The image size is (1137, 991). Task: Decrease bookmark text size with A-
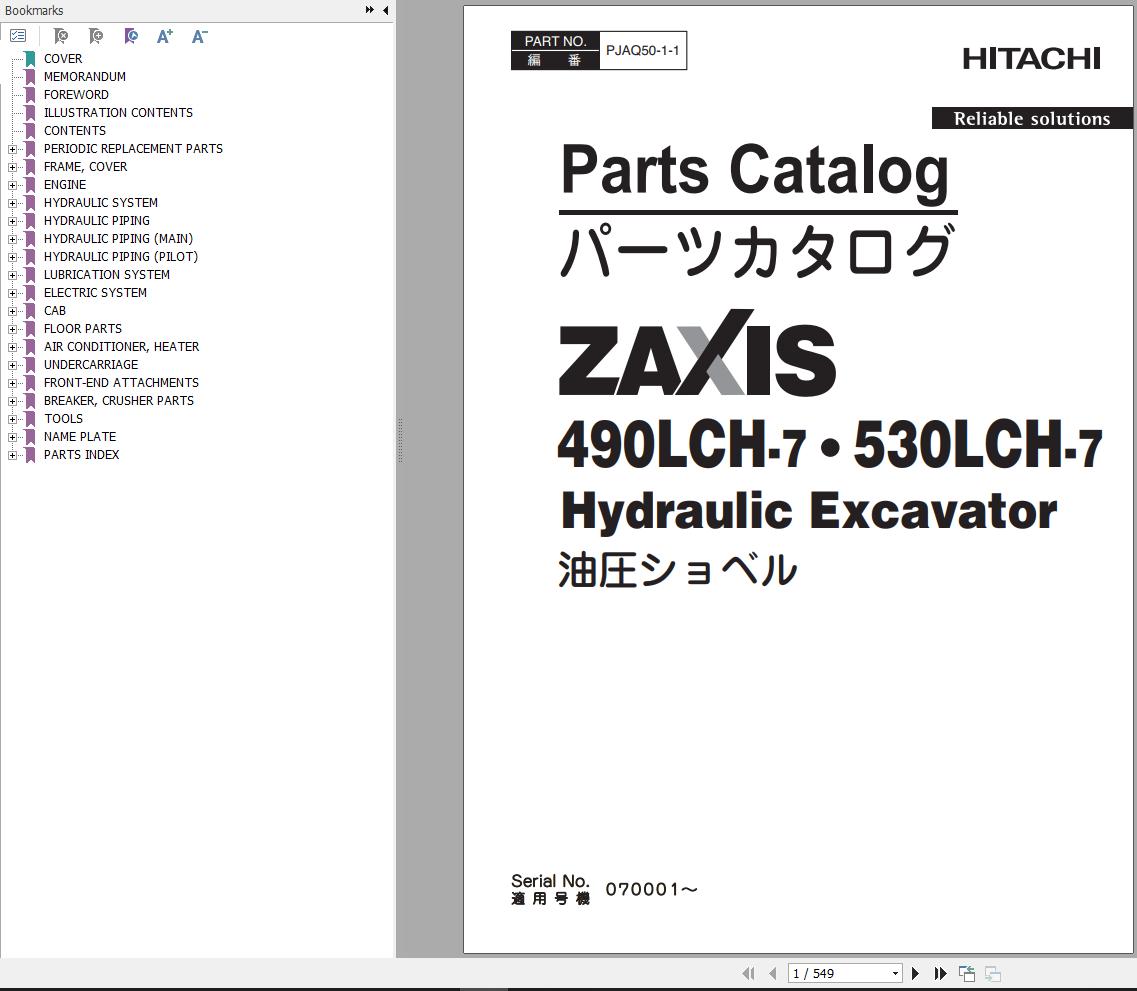tap(199, 36)
